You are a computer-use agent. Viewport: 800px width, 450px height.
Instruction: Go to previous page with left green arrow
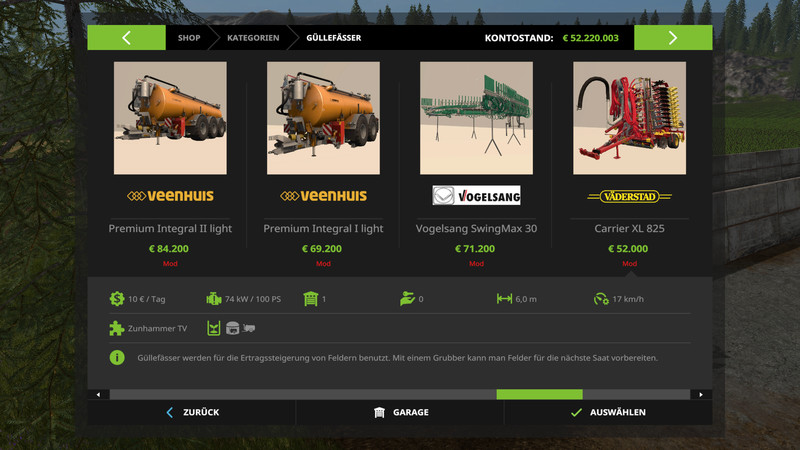point(127,38)
